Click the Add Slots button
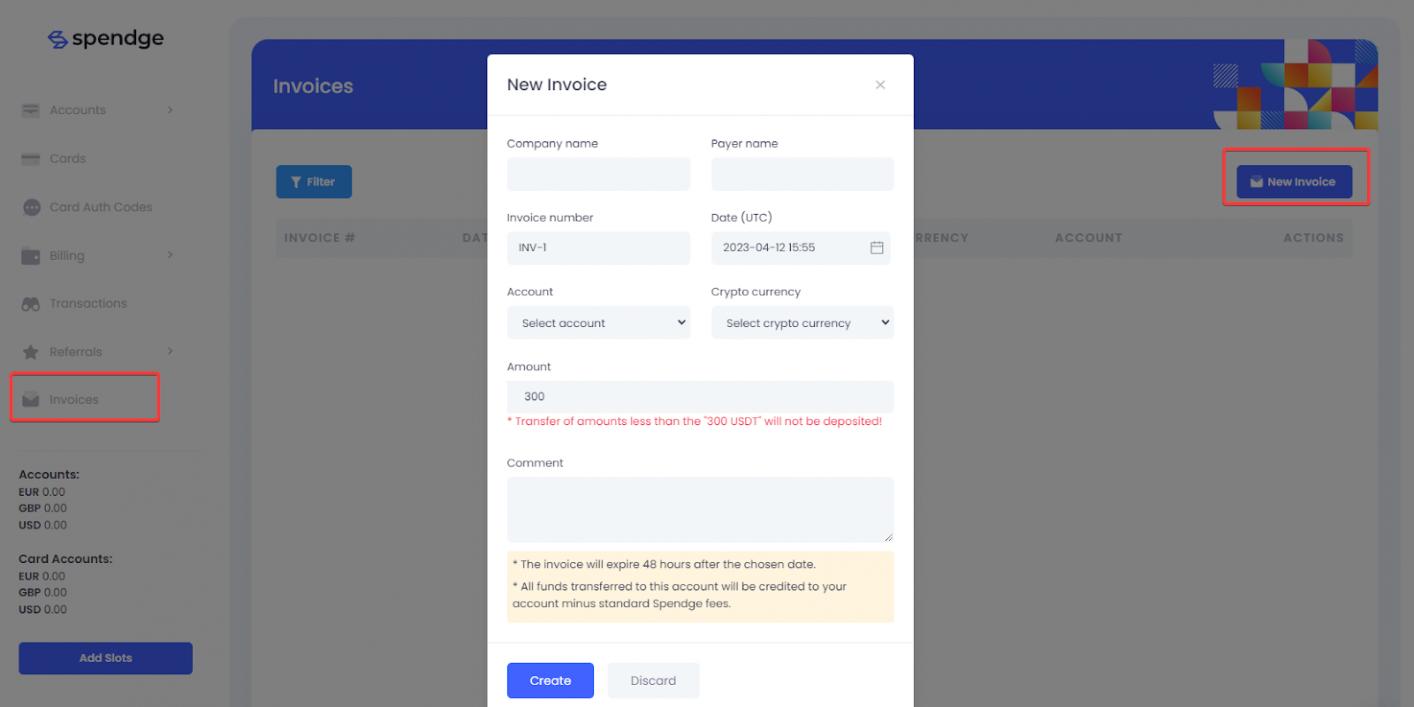The height and width of the screenshot is (707, 1414). point(106,658)
